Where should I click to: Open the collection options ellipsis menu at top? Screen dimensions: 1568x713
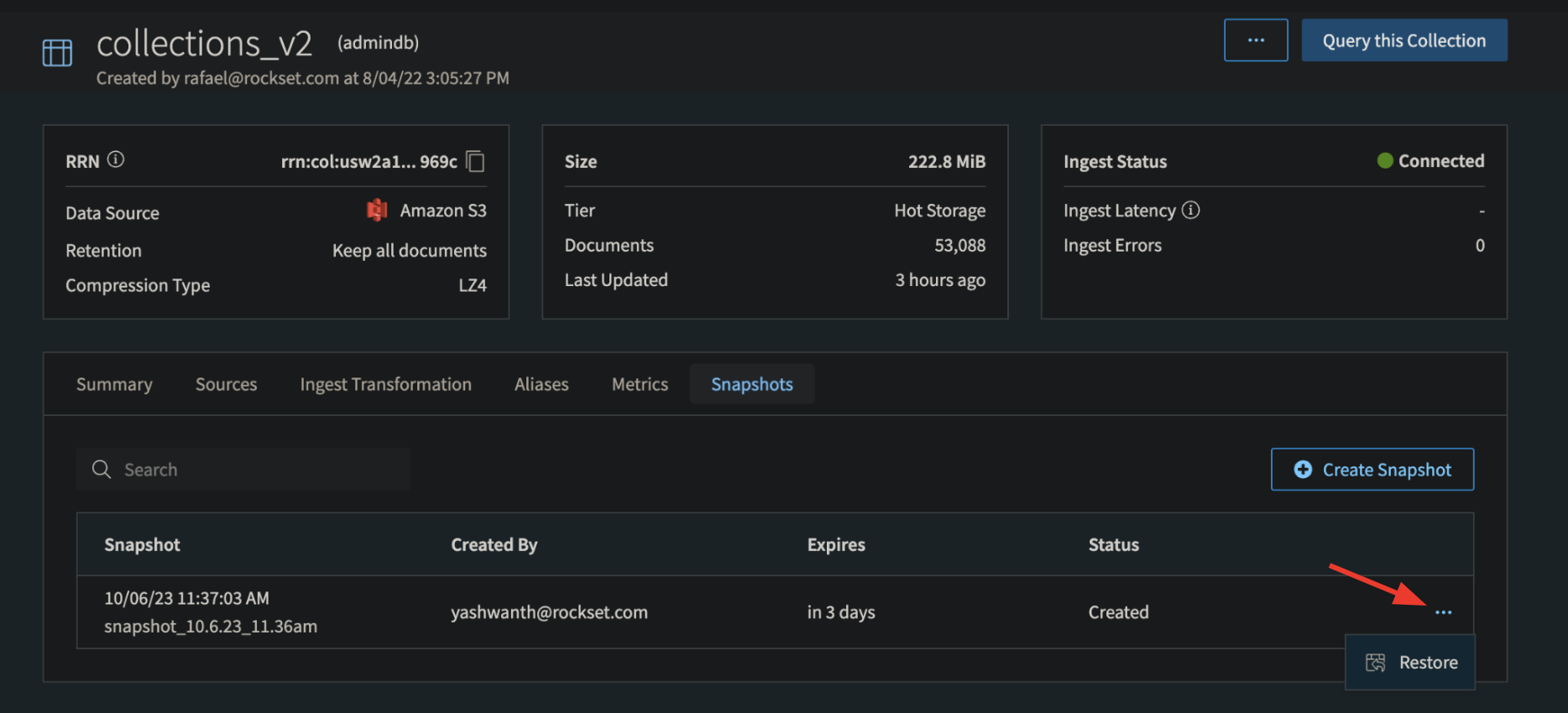(x=1256, y=40)
